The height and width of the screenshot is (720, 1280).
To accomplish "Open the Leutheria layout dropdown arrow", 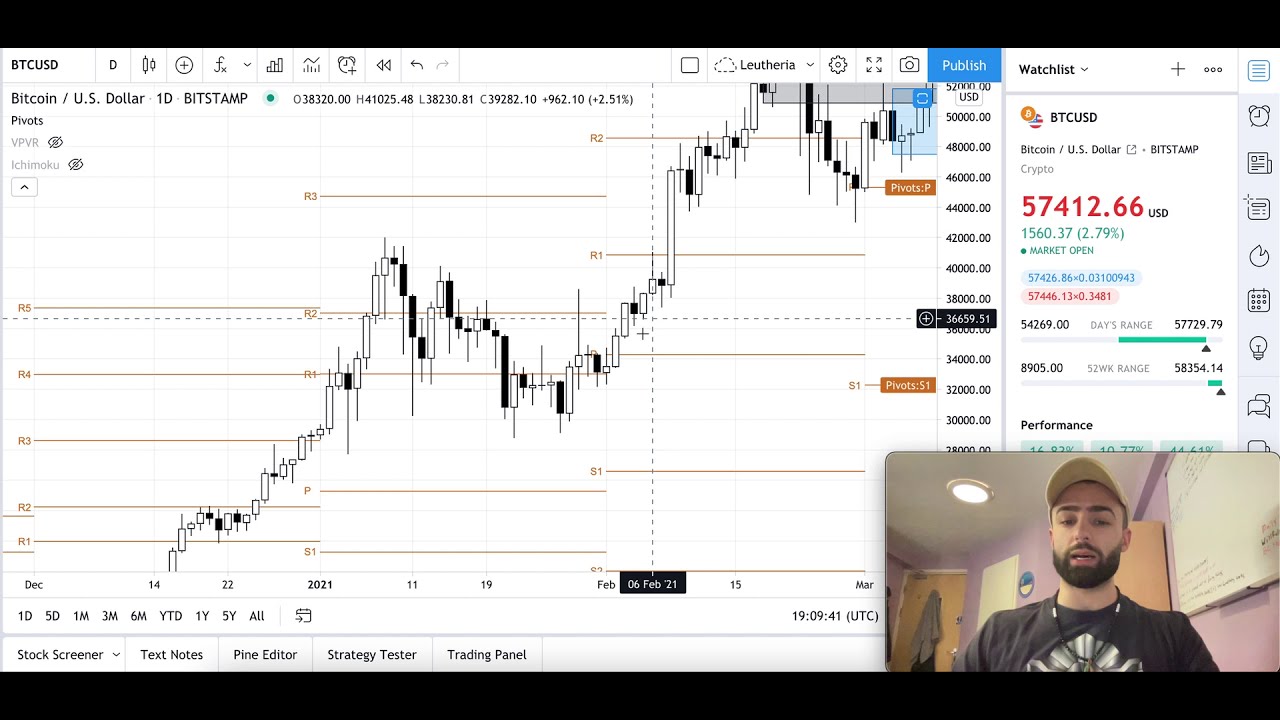I will coord(810,65).
